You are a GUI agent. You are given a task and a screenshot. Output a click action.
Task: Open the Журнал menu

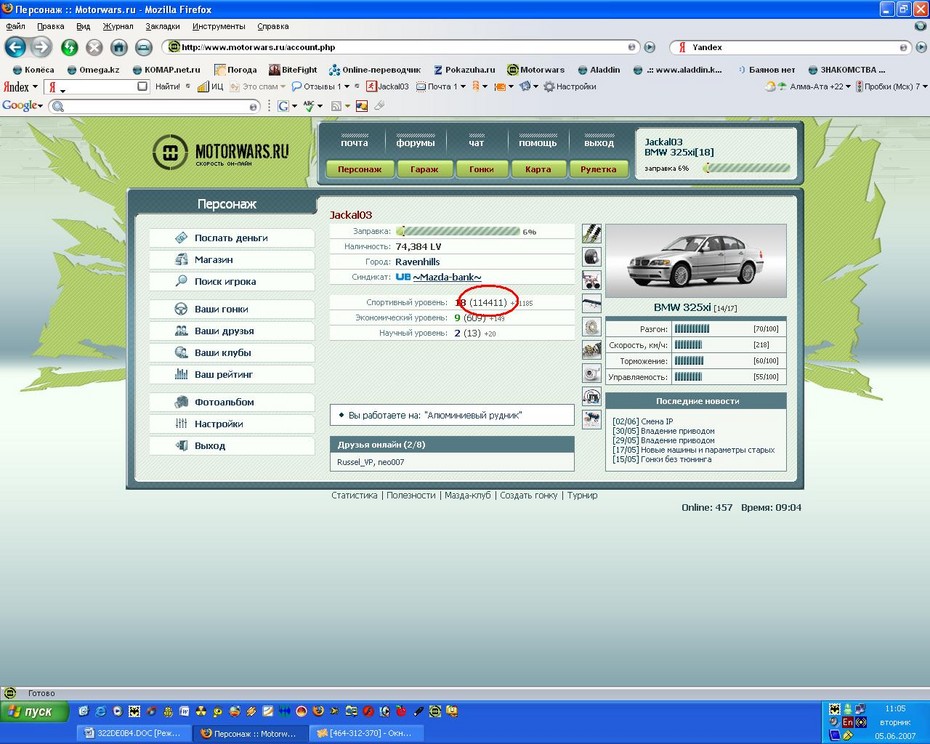(117, 27)
